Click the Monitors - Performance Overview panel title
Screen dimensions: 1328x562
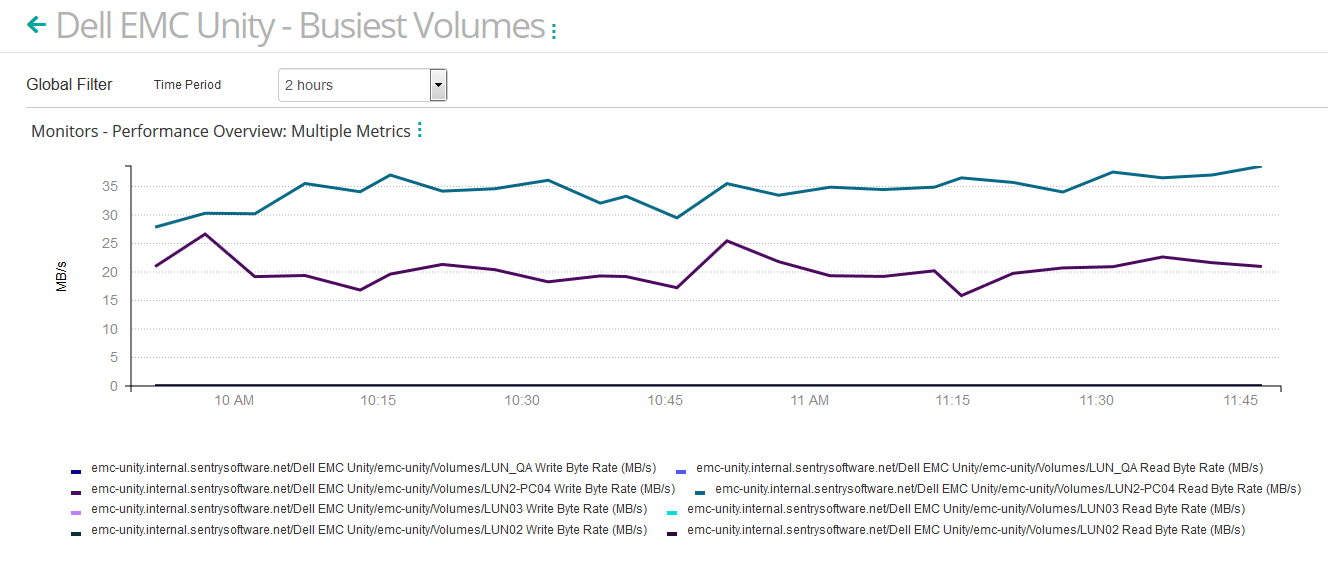click(220, 131)
